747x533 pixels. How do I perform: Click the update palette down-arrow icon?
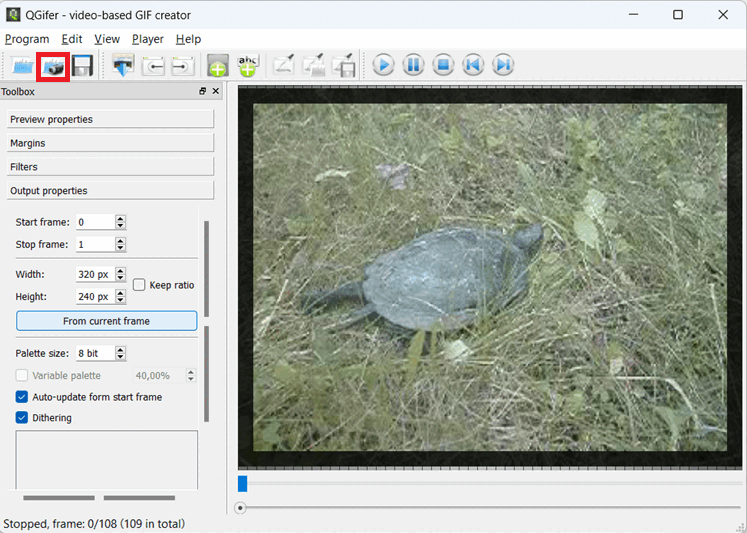click(x=123, y=65)
